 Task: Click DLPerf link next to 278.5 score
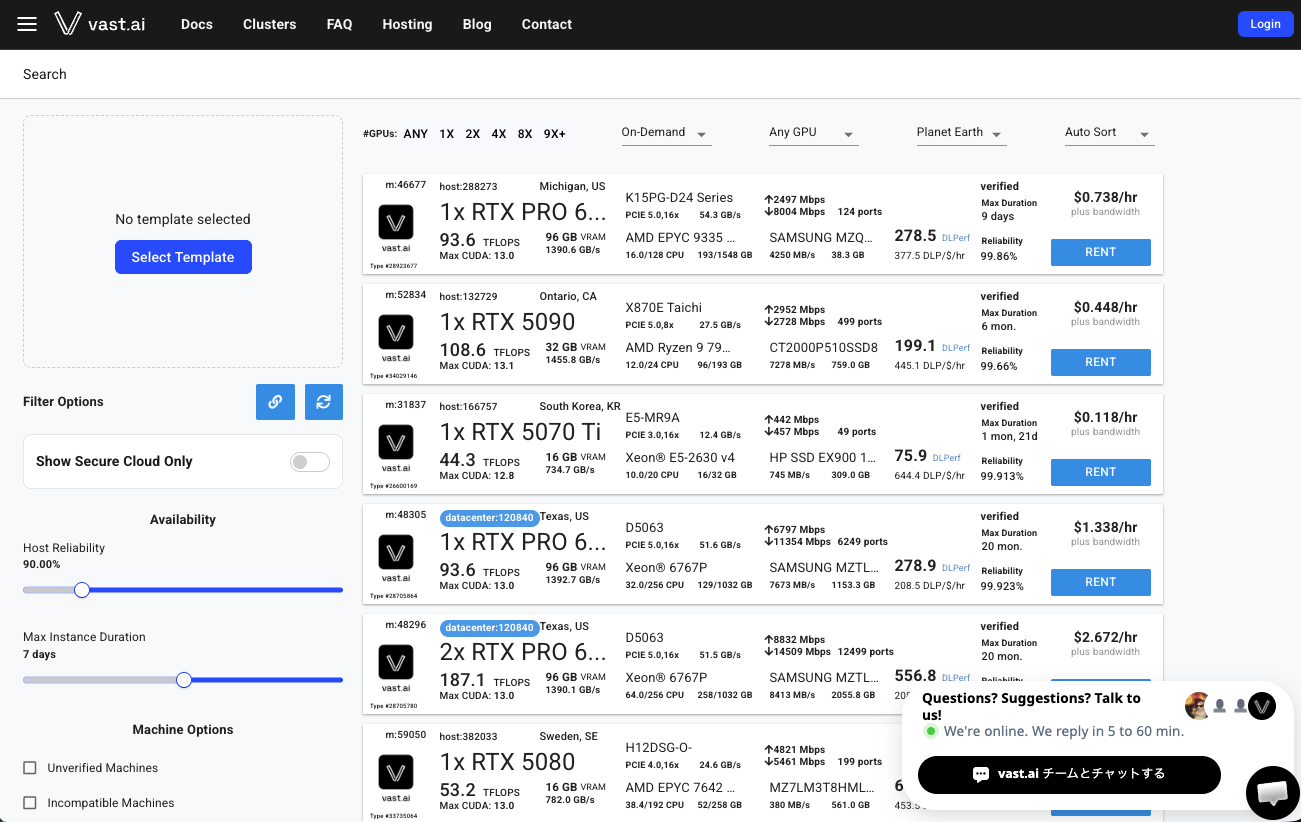click(956, 238)
